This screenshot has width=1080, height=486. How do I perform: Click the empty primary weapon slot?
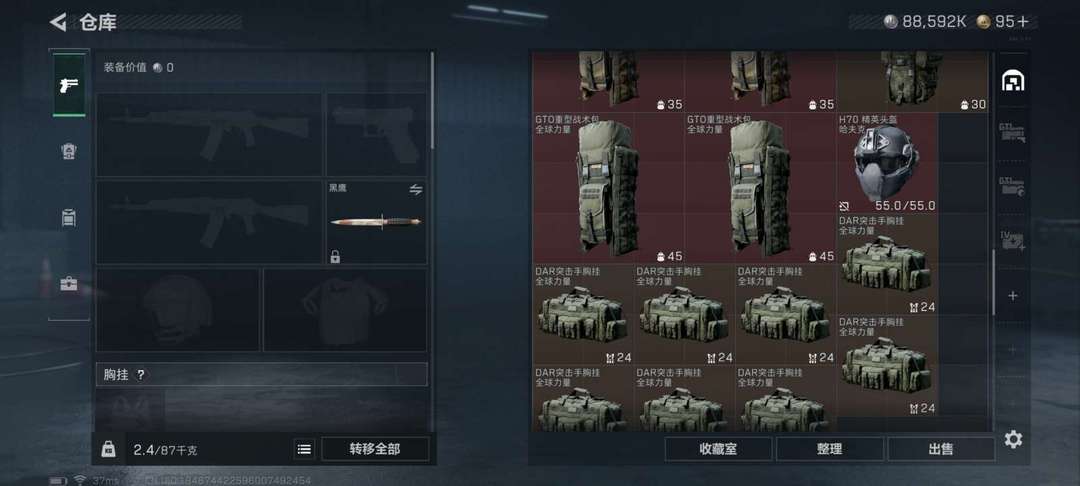(x=209, y=134)
